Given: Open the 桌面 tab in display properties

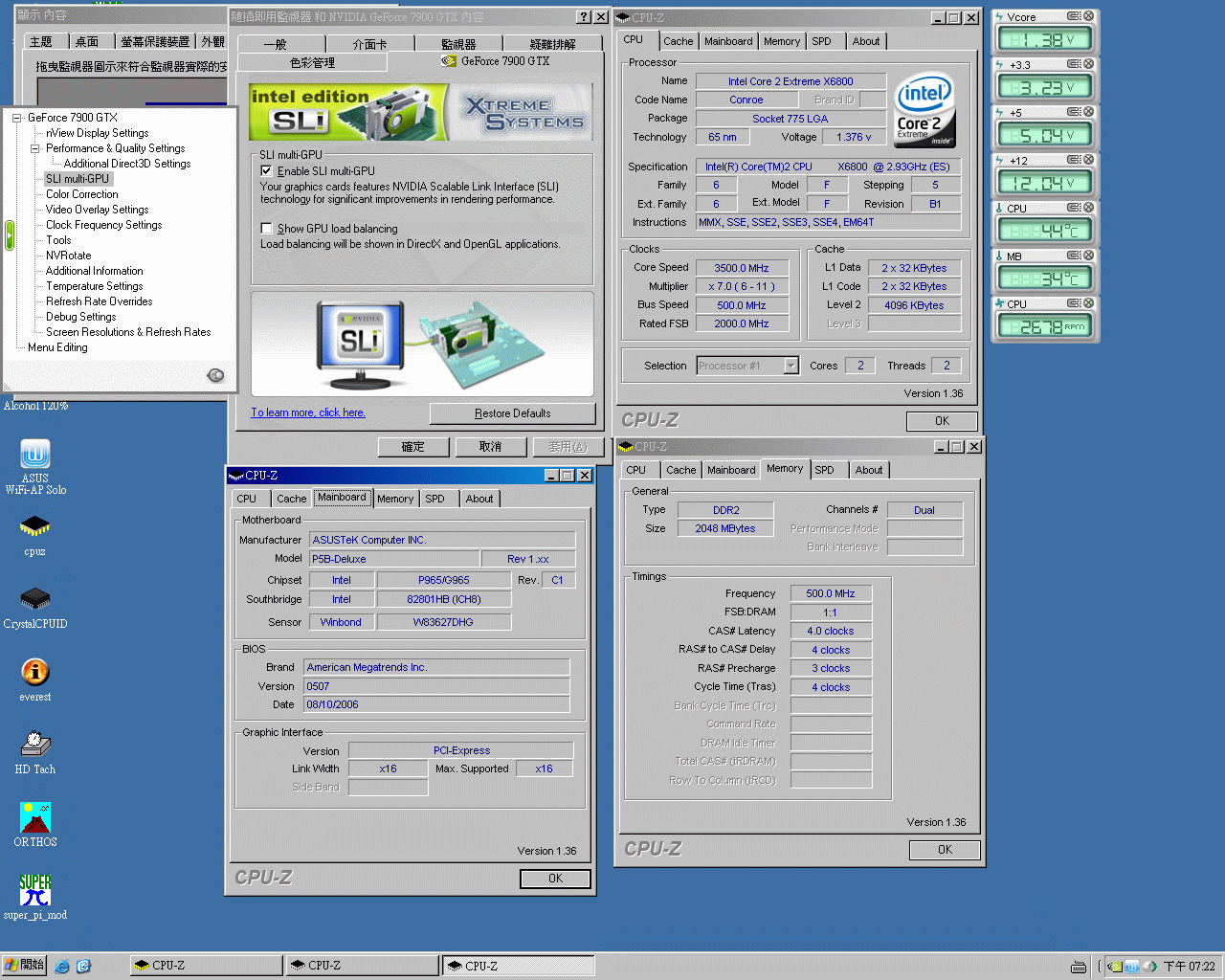Looking at the screenshot, I should coord(87,41).
